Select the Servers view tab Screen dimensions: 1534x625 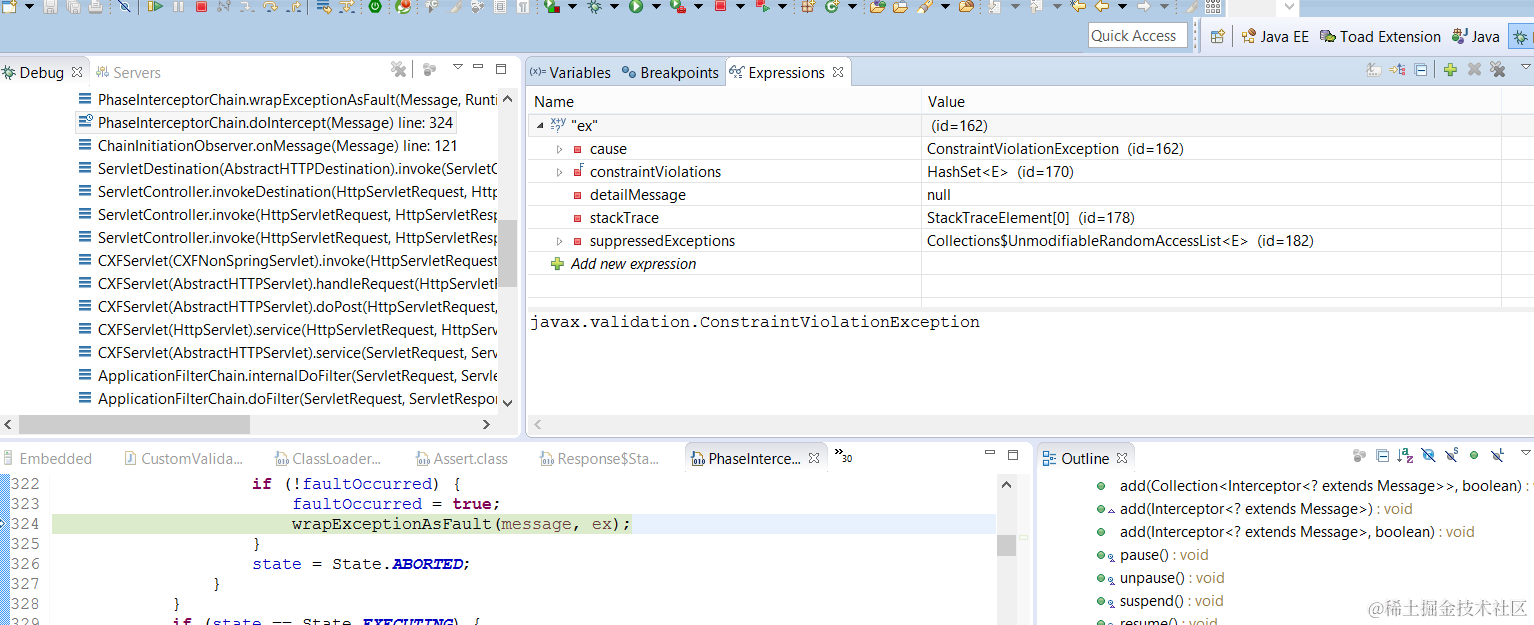[128, 72]
